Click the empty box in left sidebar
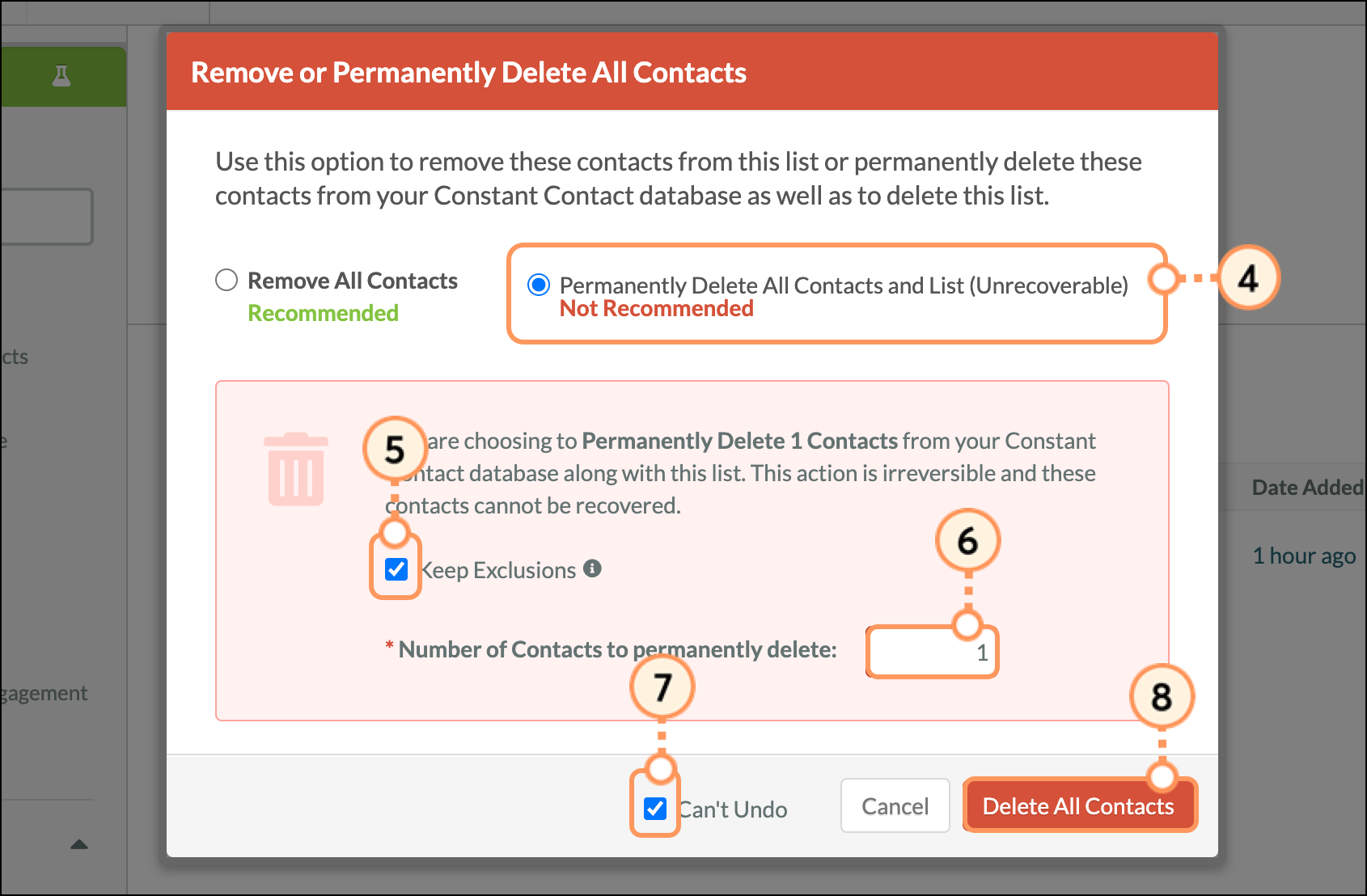The height and width of the screenshot is (896, 1367). [47, 217]
